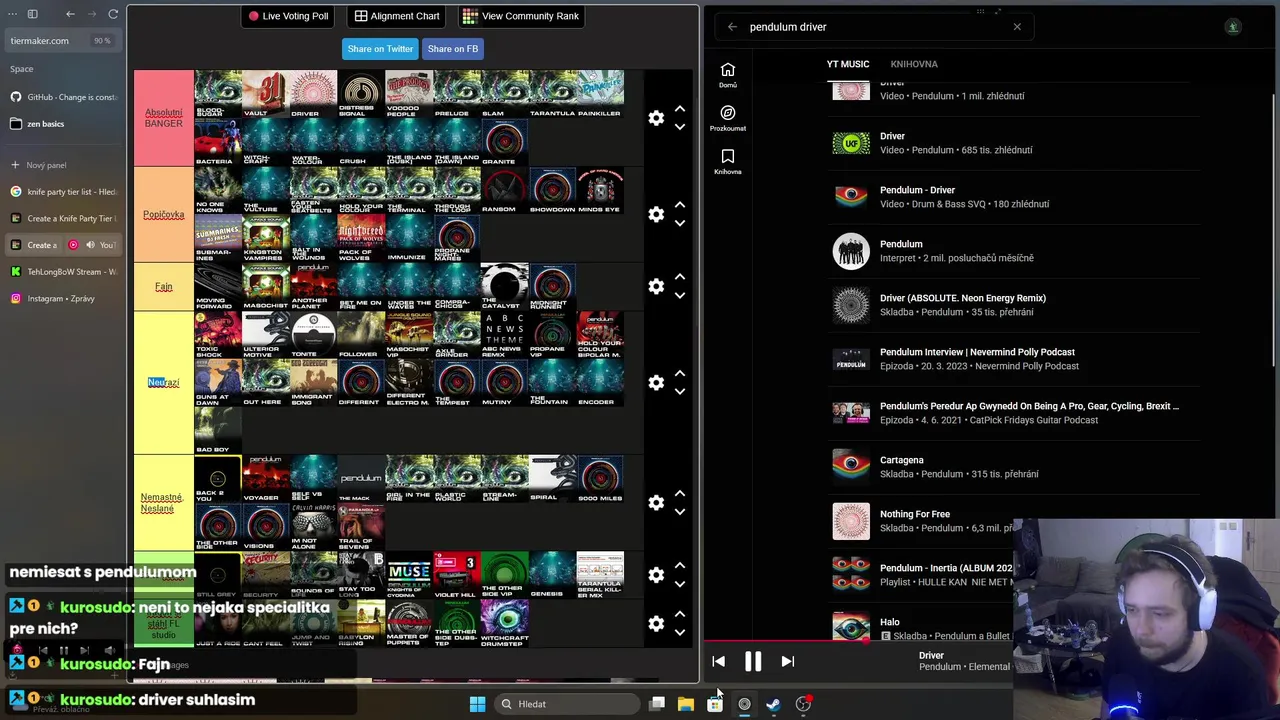Open Prozkoumat in YT Music sidebar
This screenshot has height=720, width=1280.
coord(728,118)
